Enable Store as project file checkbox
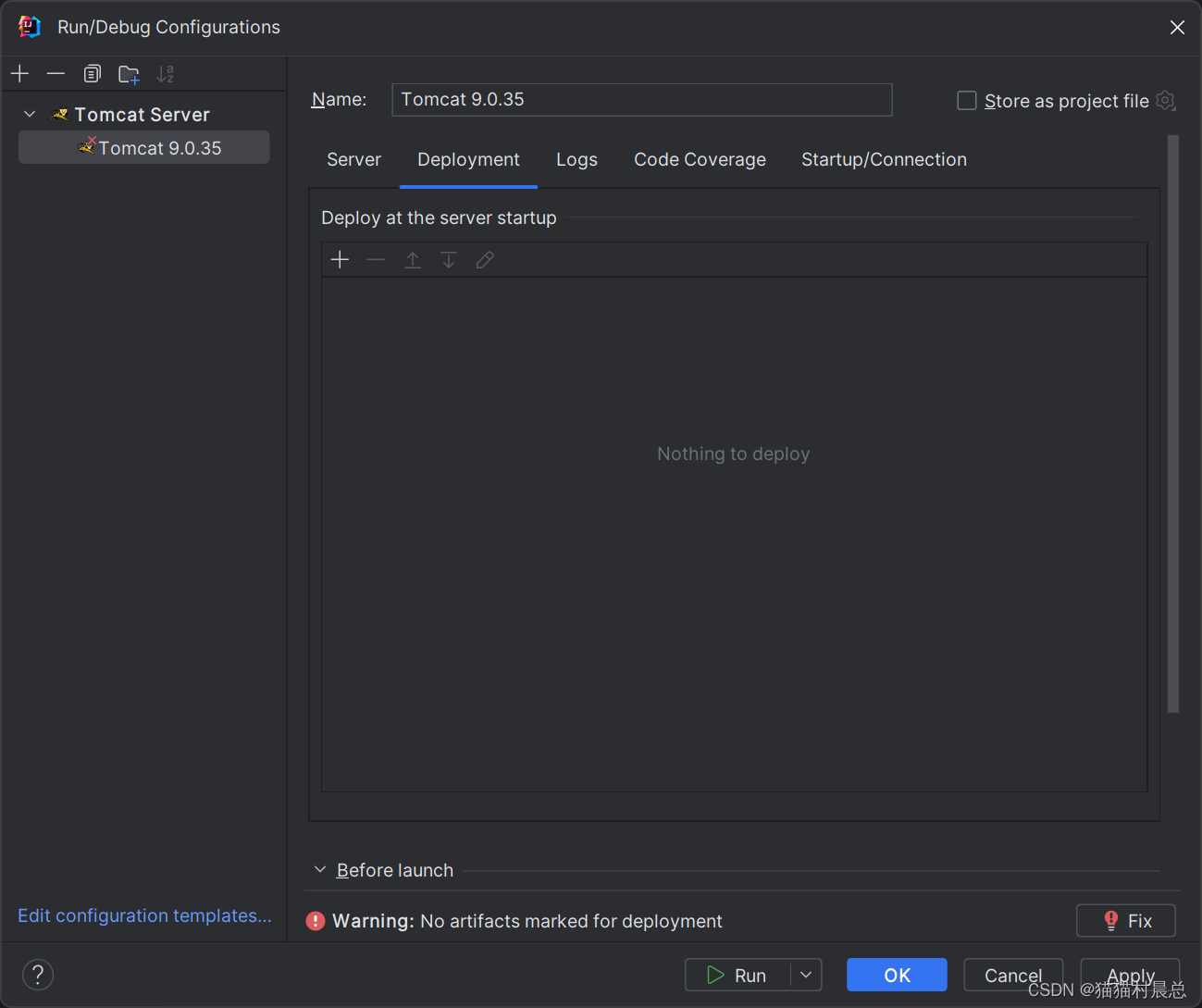The image size is (1202, 1008). tap(967, 100)
